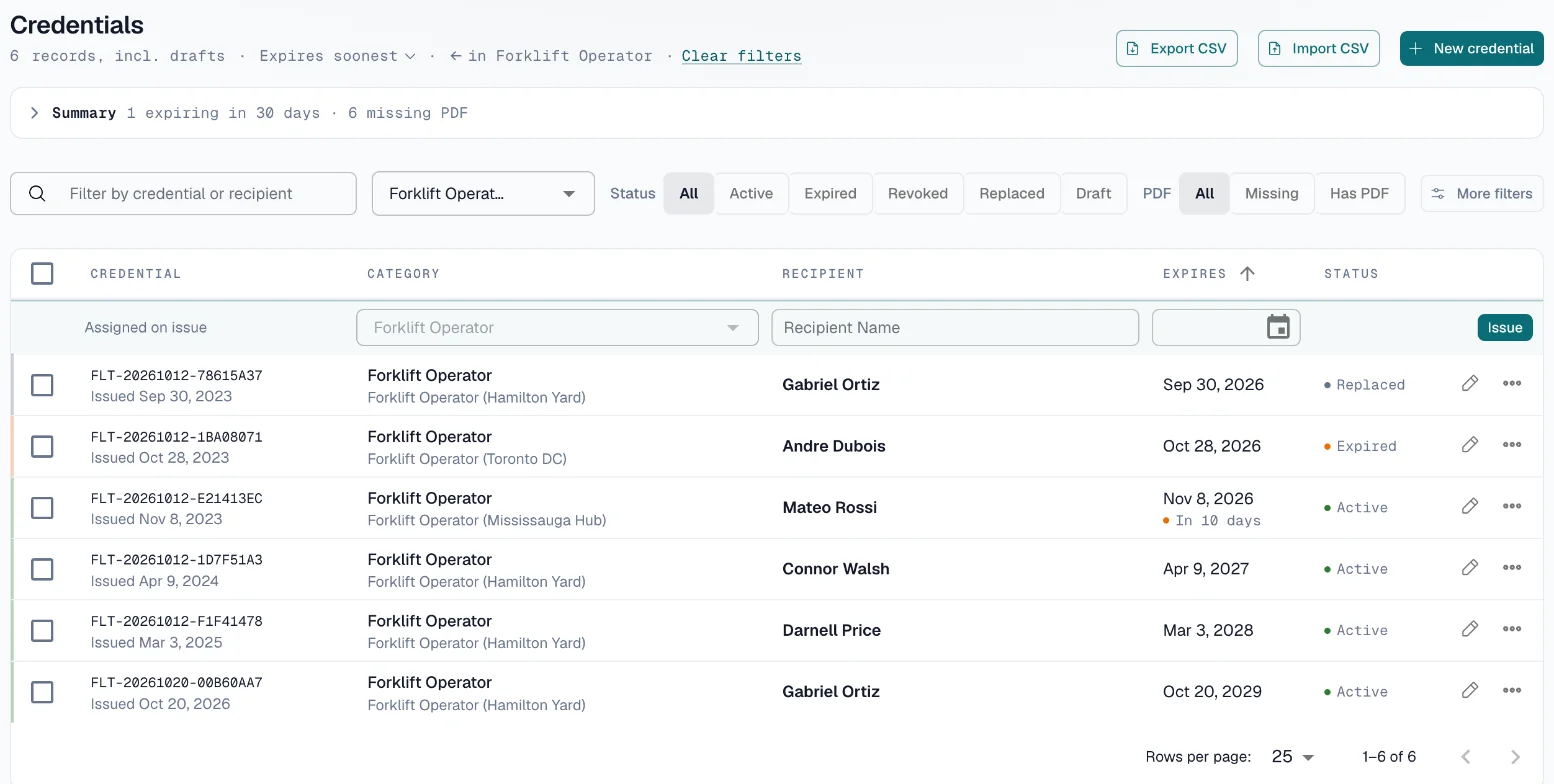Check Darnell Price row checkbox

[42, 631]
